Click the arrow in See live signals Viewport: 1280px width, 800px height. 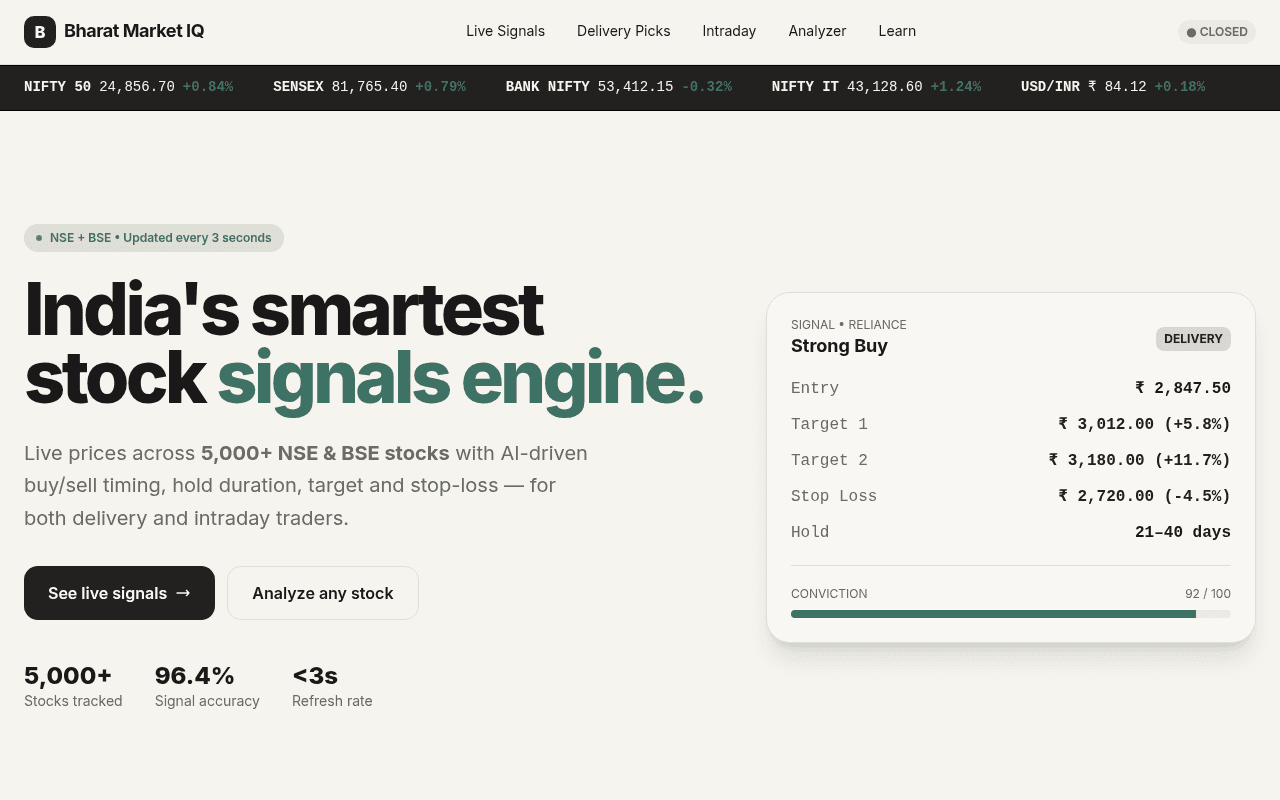[183, 593]
